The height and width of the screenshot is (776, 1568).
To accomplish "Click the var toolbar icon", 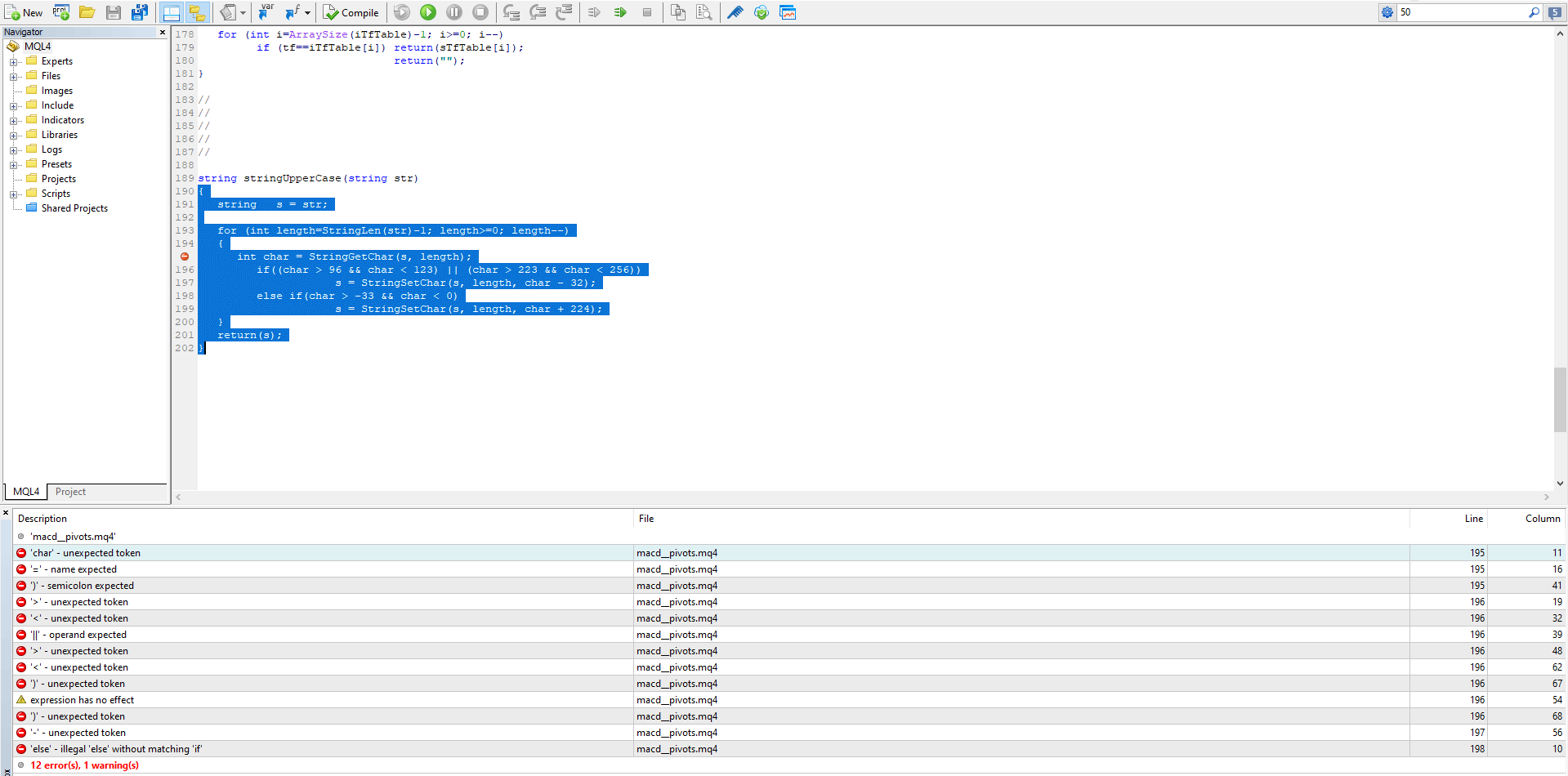I will pos(266,12).
